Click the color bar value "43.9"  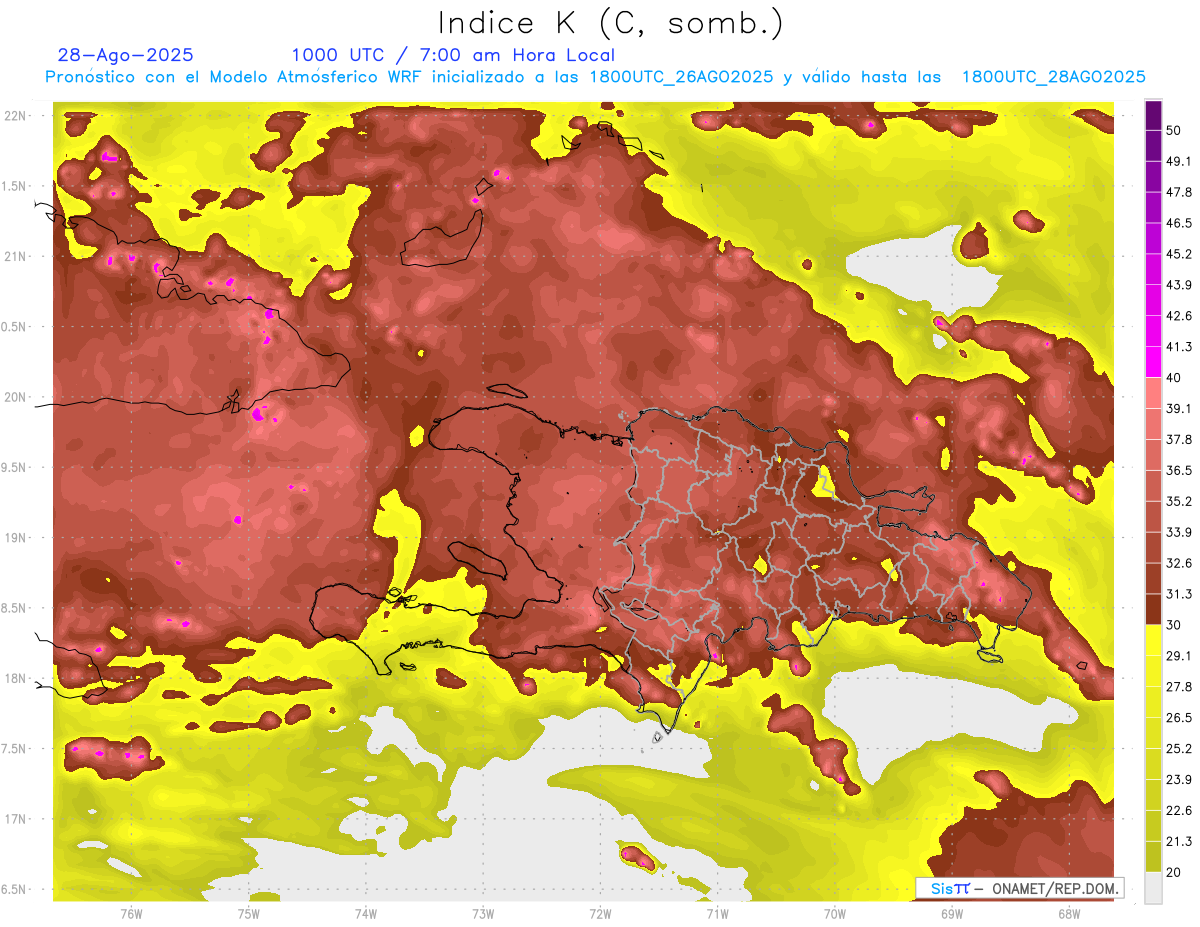1179,285
